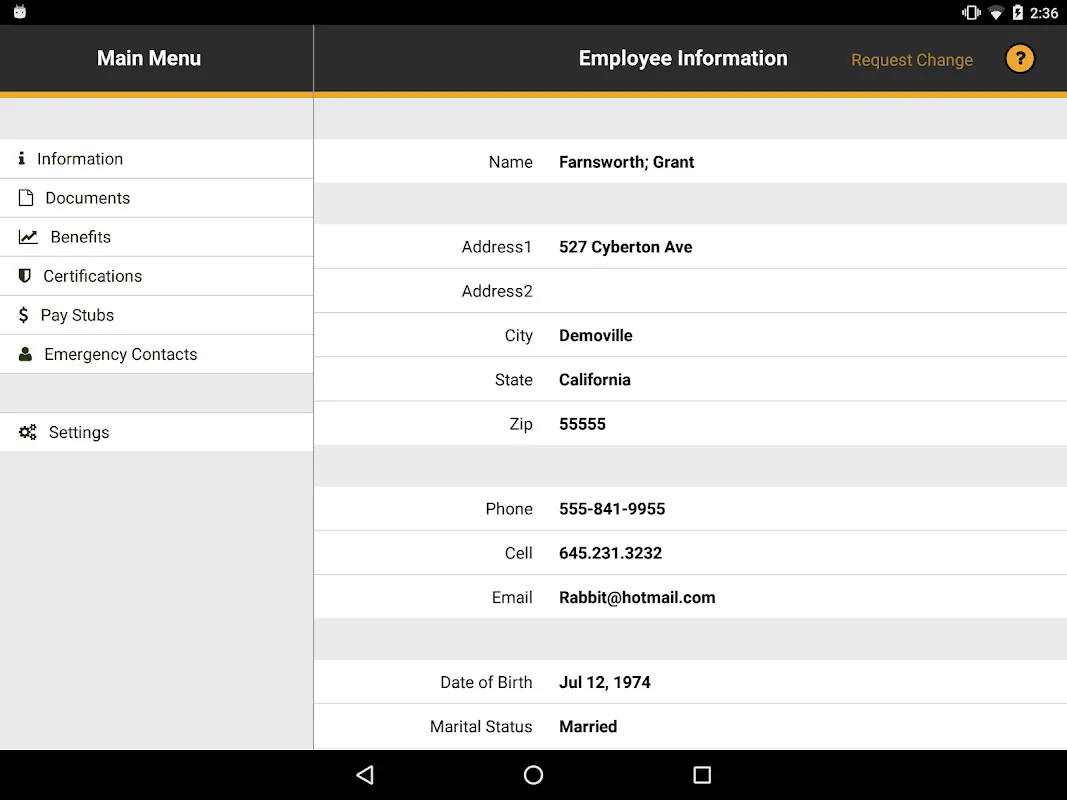The height and width of the screenshot is (800, 1067).
Task: Click the City field label
Action: point(519,335)
